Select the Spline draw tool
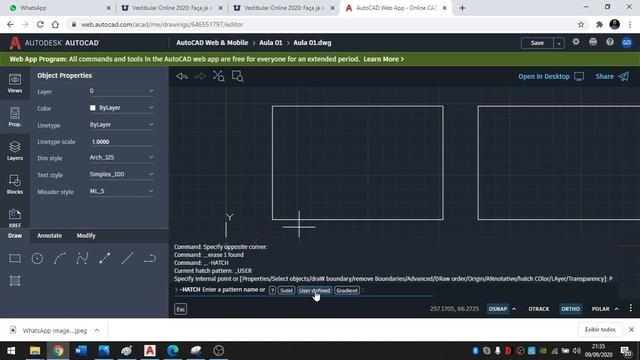 (82, 258)
